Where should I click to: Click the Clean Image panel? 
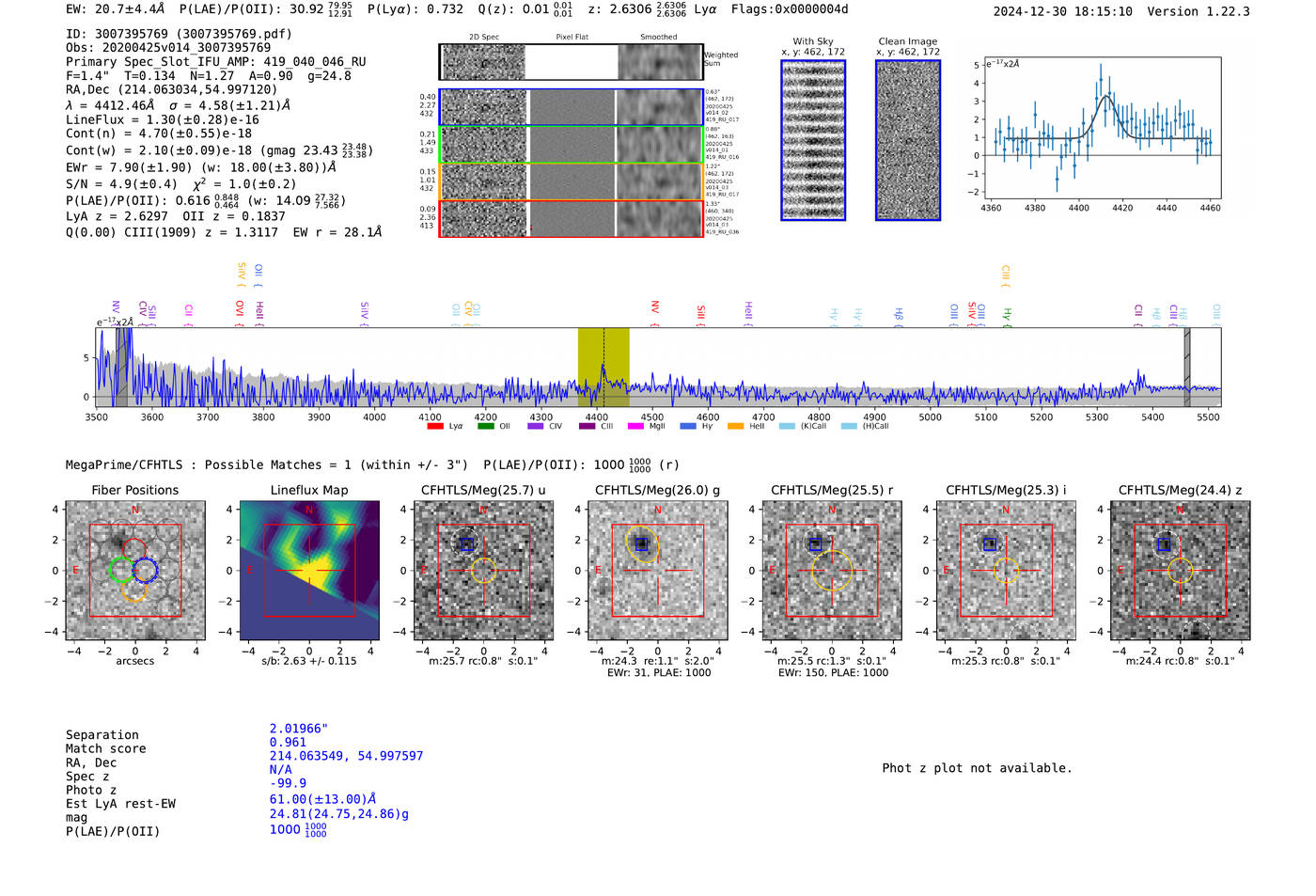tap(908, 140)
